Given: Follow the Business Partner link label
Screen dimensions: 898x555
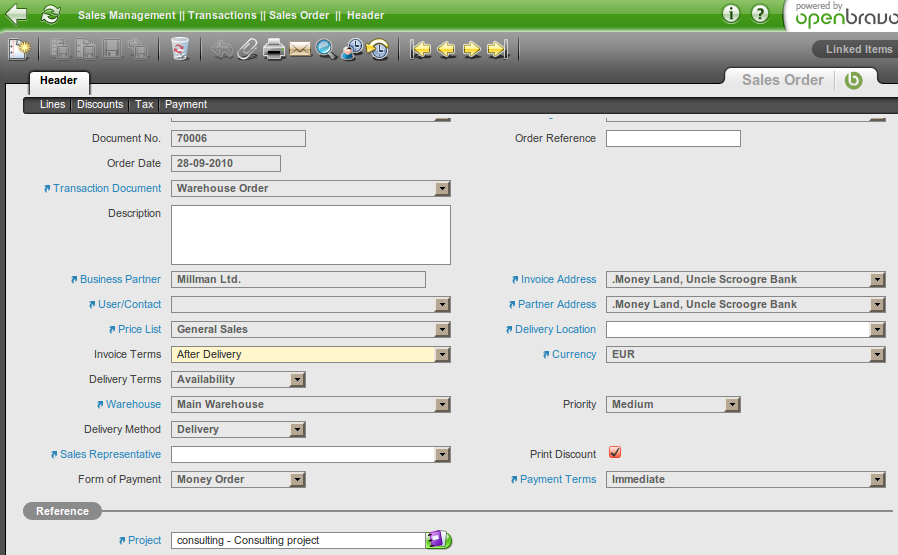Looking at the screenshot, I should (120, 280).
